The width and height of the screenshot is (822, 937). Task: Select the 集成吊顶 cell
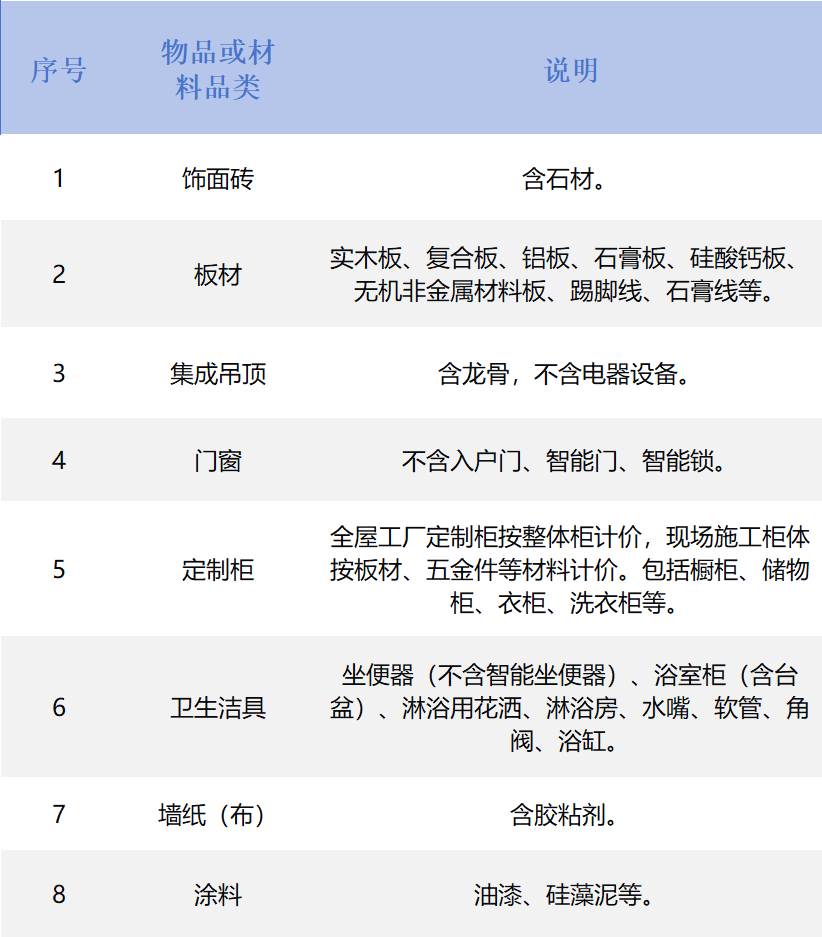click(218, 373)
